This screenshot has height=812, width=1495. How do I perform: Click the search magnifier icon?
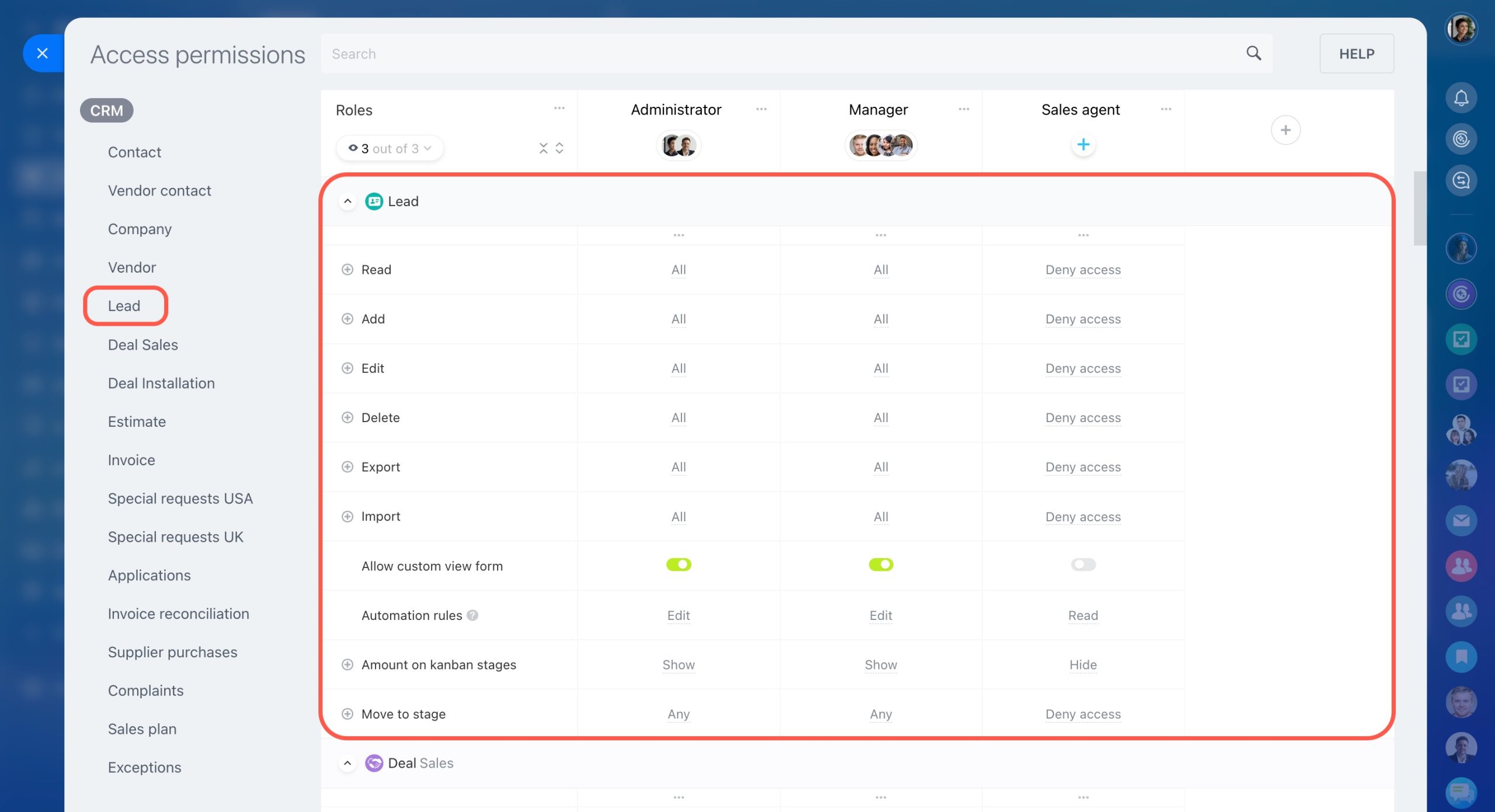coord(1253,53)
